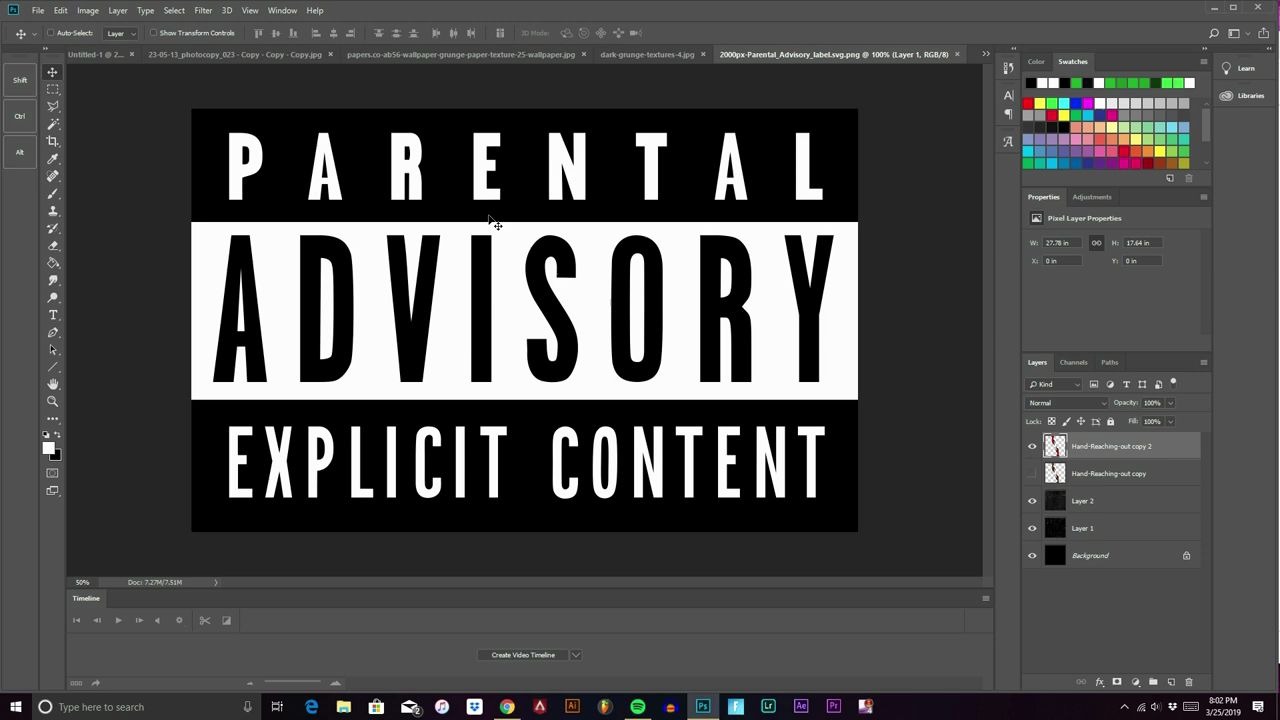Toggle Quick Mask mode icon

coord(53,473)
